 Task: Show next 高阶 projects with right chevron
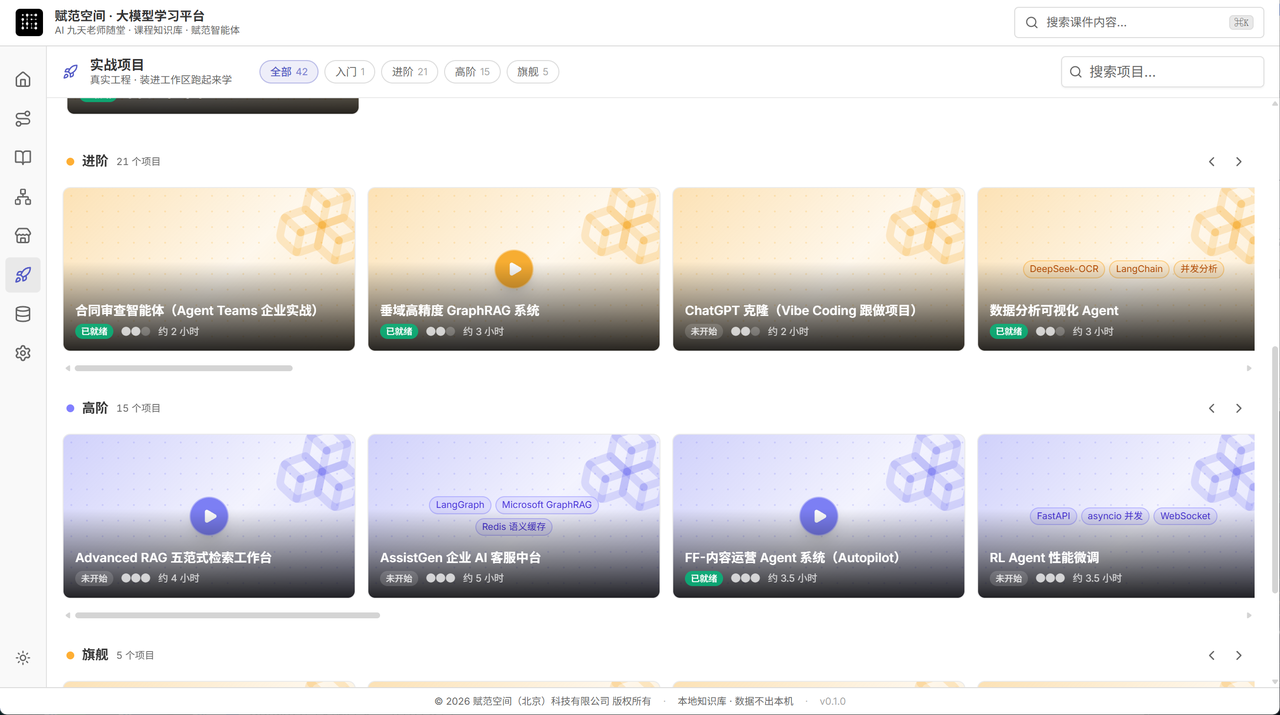(x=1239, y=408)
